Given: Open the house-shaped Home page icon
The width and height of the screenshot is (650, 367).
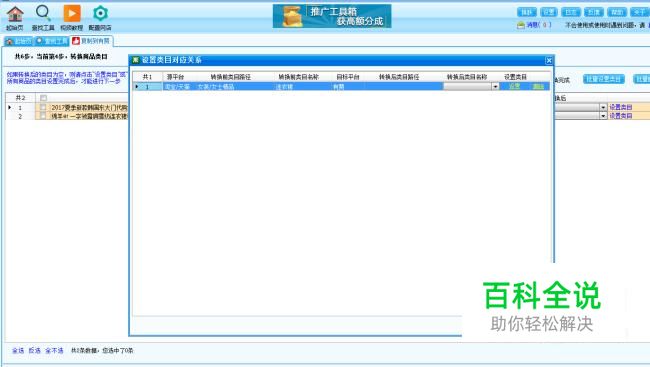Looking at the screenshot, I should (15, 18).
